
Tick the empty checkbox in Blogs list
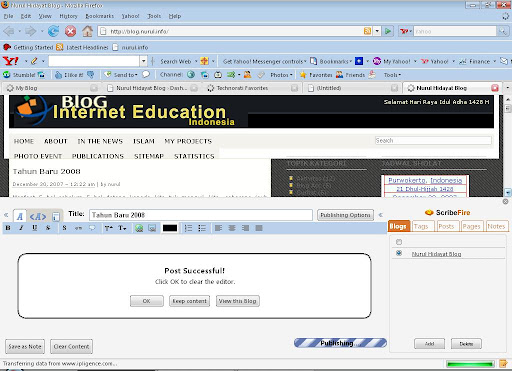click(399, 242)
